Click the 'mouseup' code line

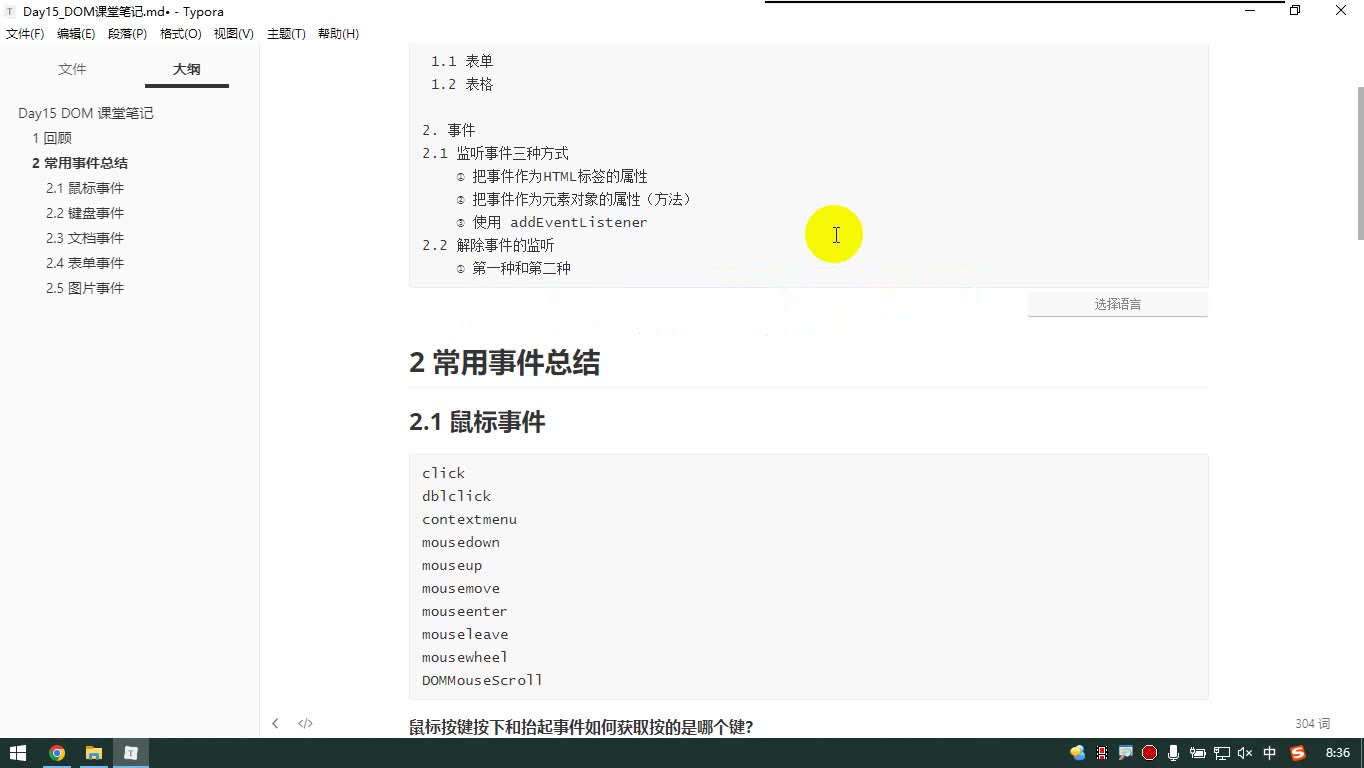tap(452, 565)
